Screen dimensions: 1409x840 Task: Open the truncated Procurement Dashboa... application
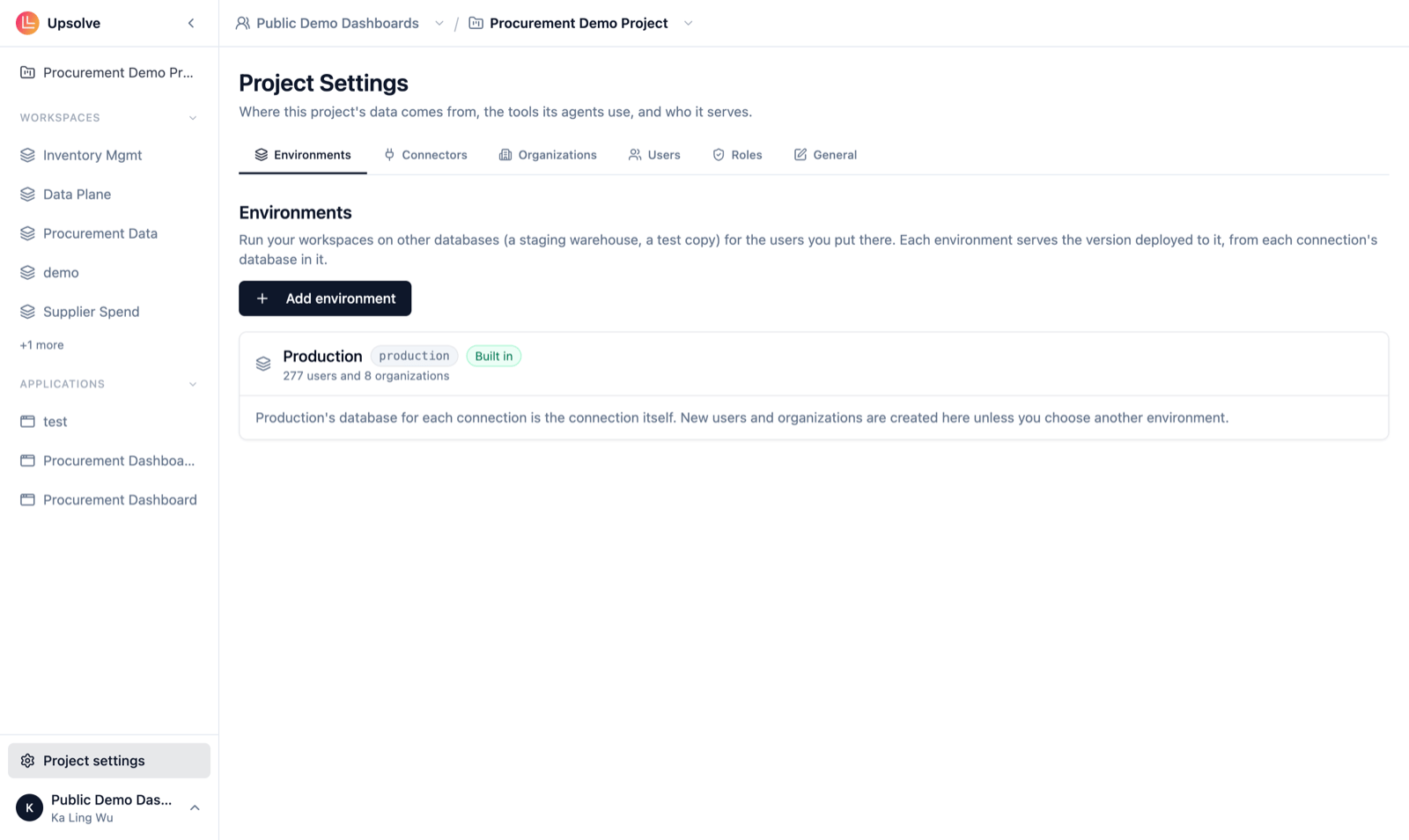click(109, 461)
